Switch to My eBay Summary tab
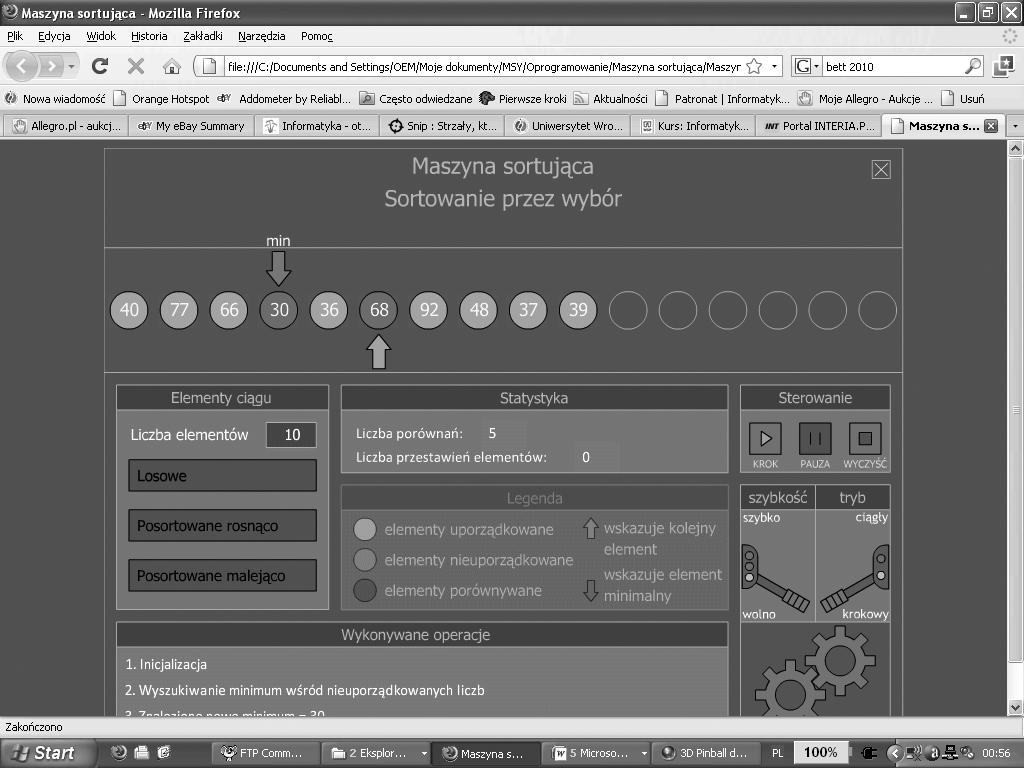 191,126
